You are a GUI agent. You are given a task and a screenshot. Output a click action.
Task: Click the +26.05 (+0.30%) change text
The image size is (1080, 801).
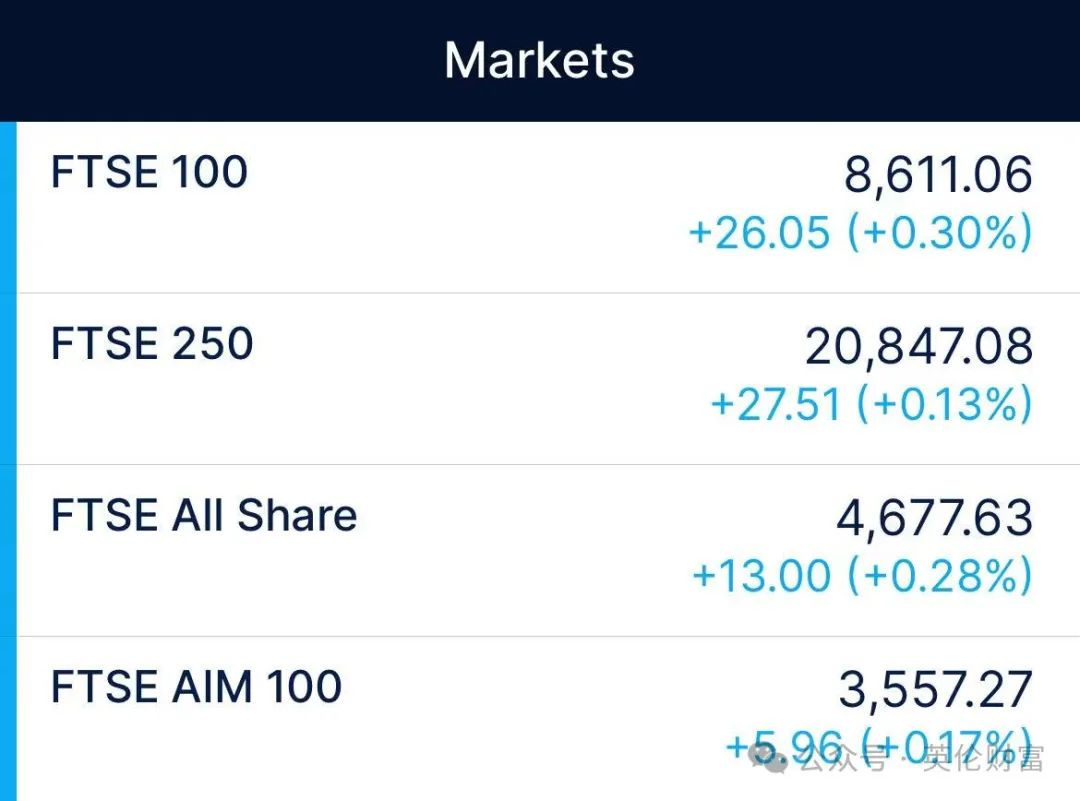click(x=861, y=232)
